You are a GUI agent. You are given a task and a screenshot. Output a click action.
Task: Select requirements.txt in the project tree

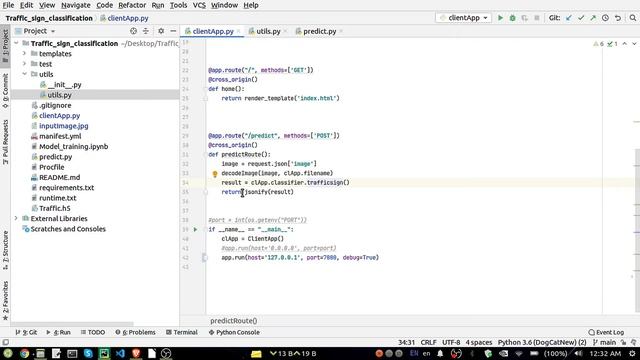click(66, 187)
